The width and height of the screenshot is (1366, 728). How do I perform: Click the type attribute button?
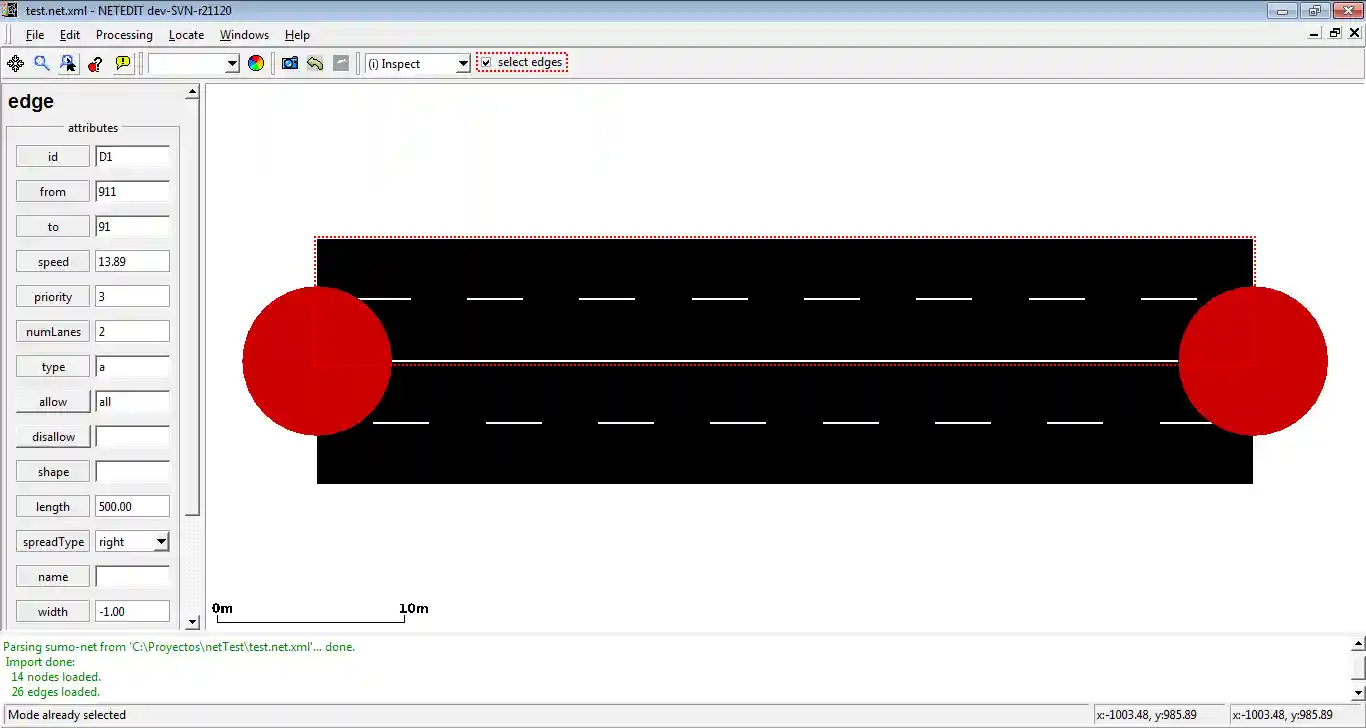[53, 366]
